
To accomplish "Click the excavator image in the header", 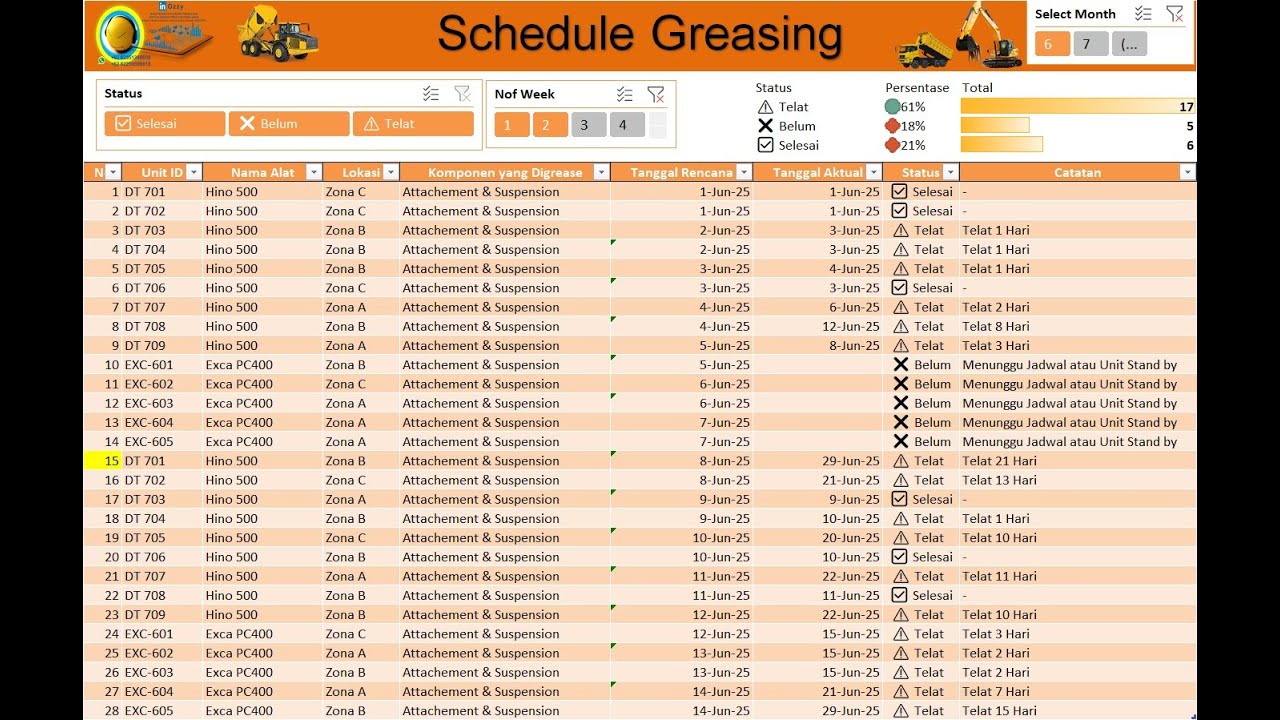I will point(986,33).
